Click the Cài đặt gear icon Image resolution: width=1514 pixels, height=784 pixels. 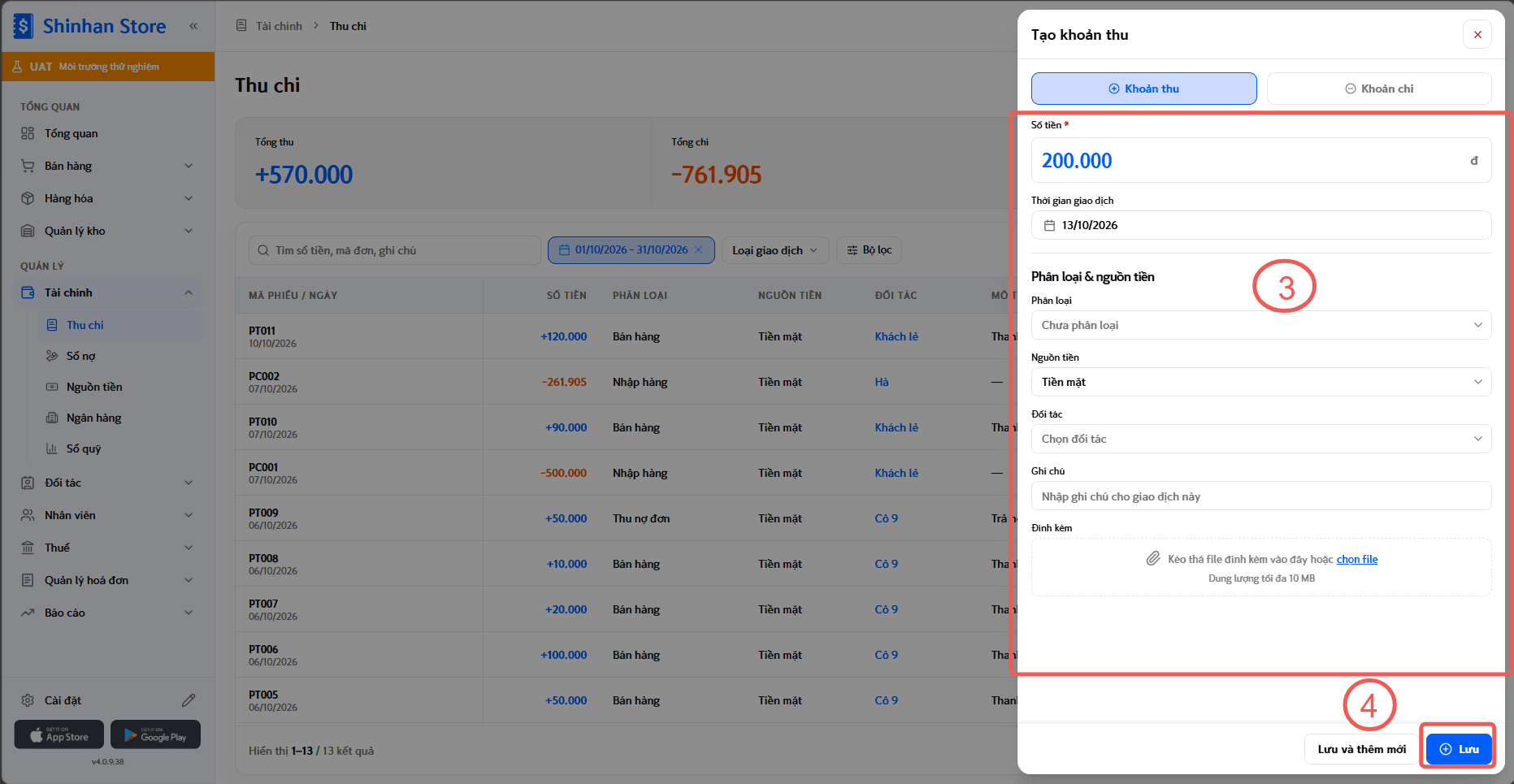point(28,700)
